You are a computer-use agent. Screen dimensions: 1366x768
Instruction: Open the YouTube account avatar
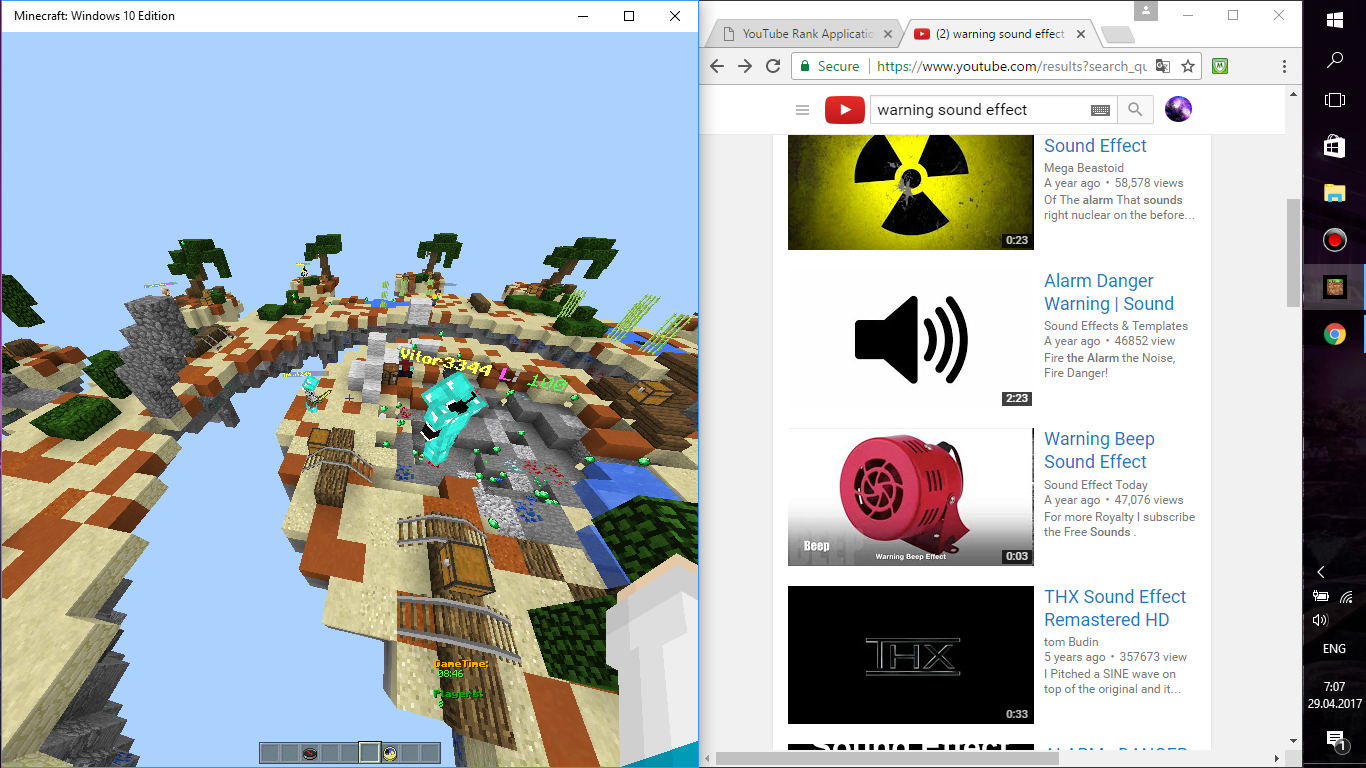(x=1178, y=110)
